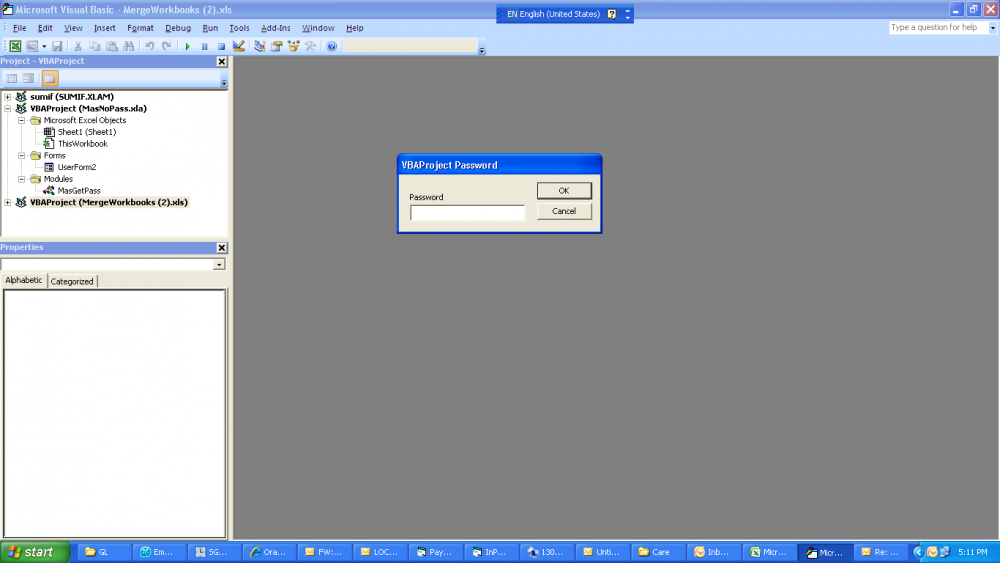Viewport: 1000px width, 563px height.
Task: Click the Run Sub play icon
Action: coord(187,46)
